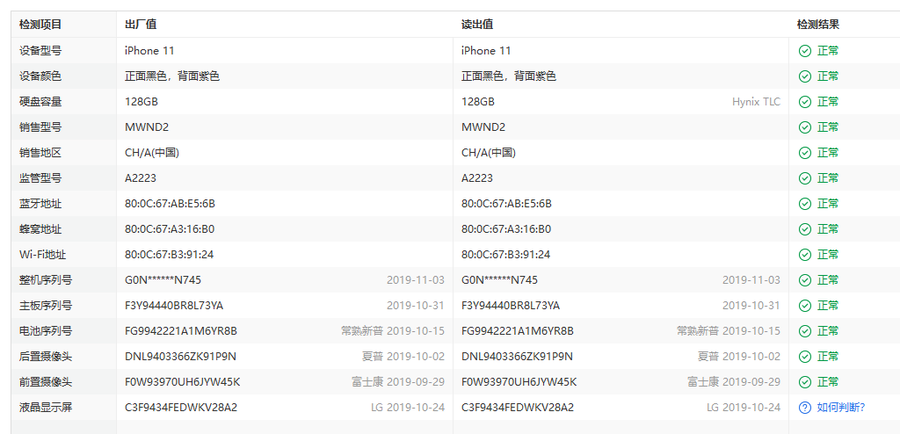This screenshot has width=900, height=434.
Task: Select the 电池序列号 row label
Action: 45,331
